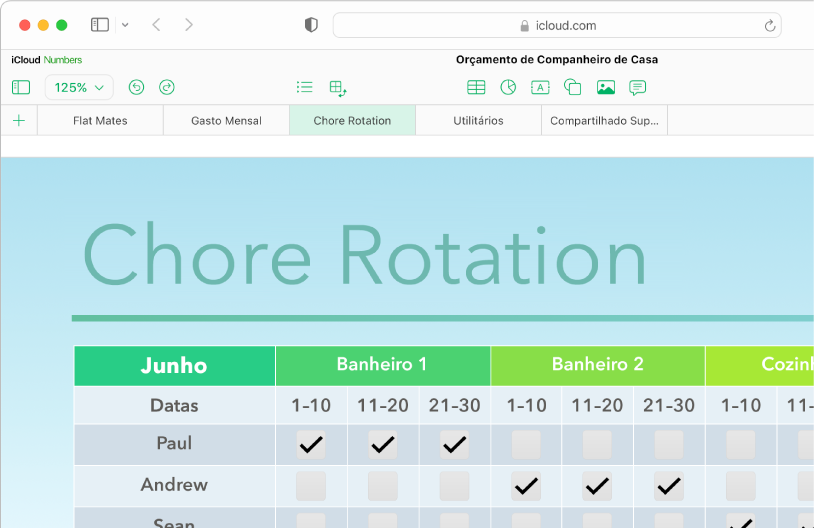Click the iCloud link in header
Viewport: 814px width, 529px height.
point(26,60)
